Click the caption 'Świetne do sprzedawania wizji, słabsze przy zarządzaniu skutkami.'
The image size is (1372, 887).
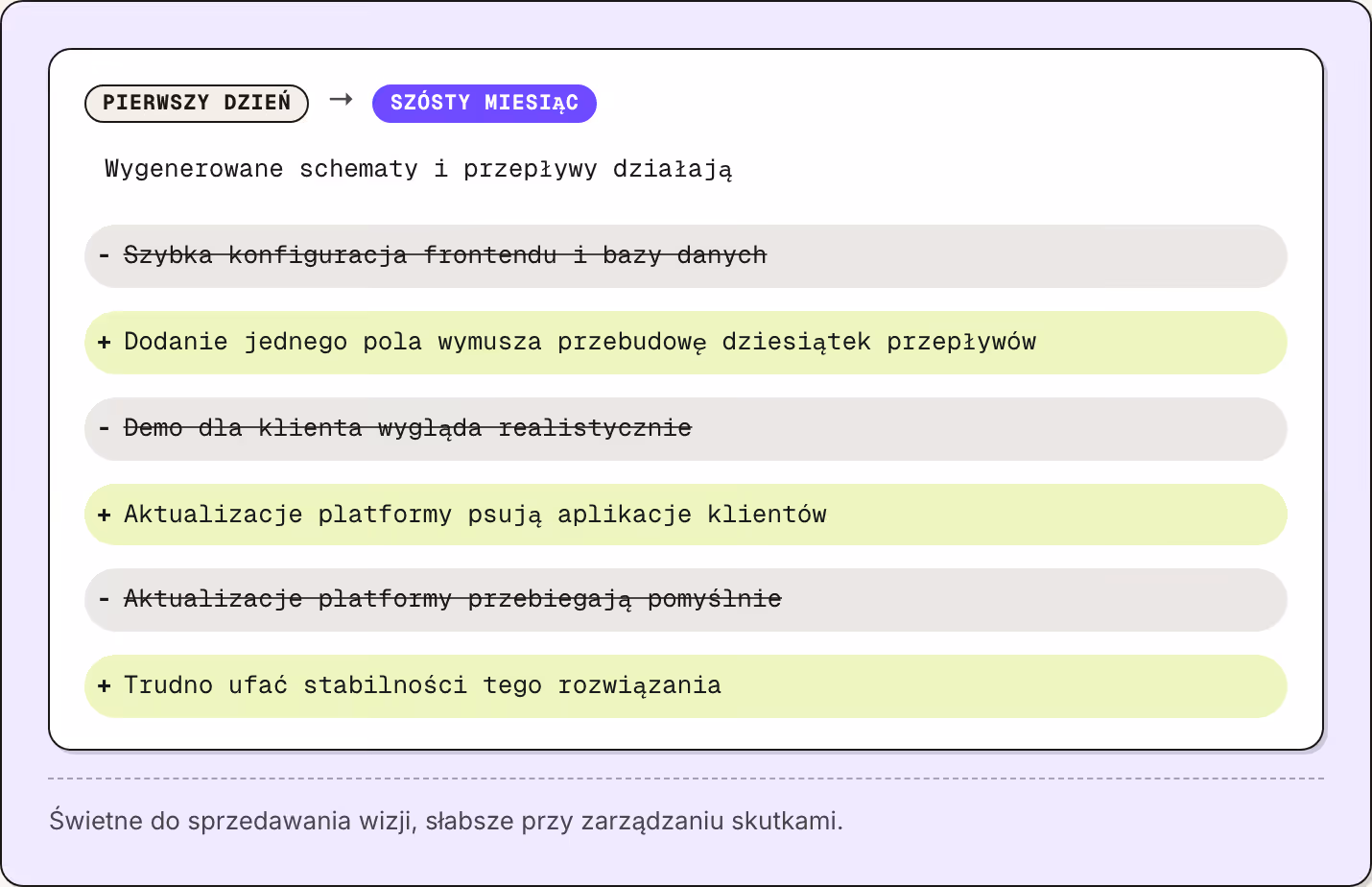(446, 822)
